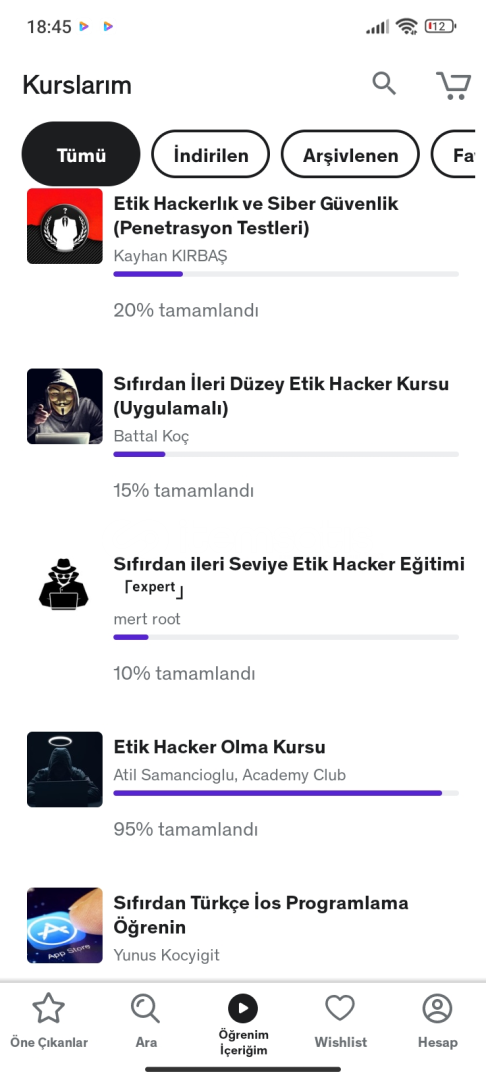Tap the Anonymous mask course thumbnail
The height and width of the screenshot is (1080, 486).
coord(65,406)
